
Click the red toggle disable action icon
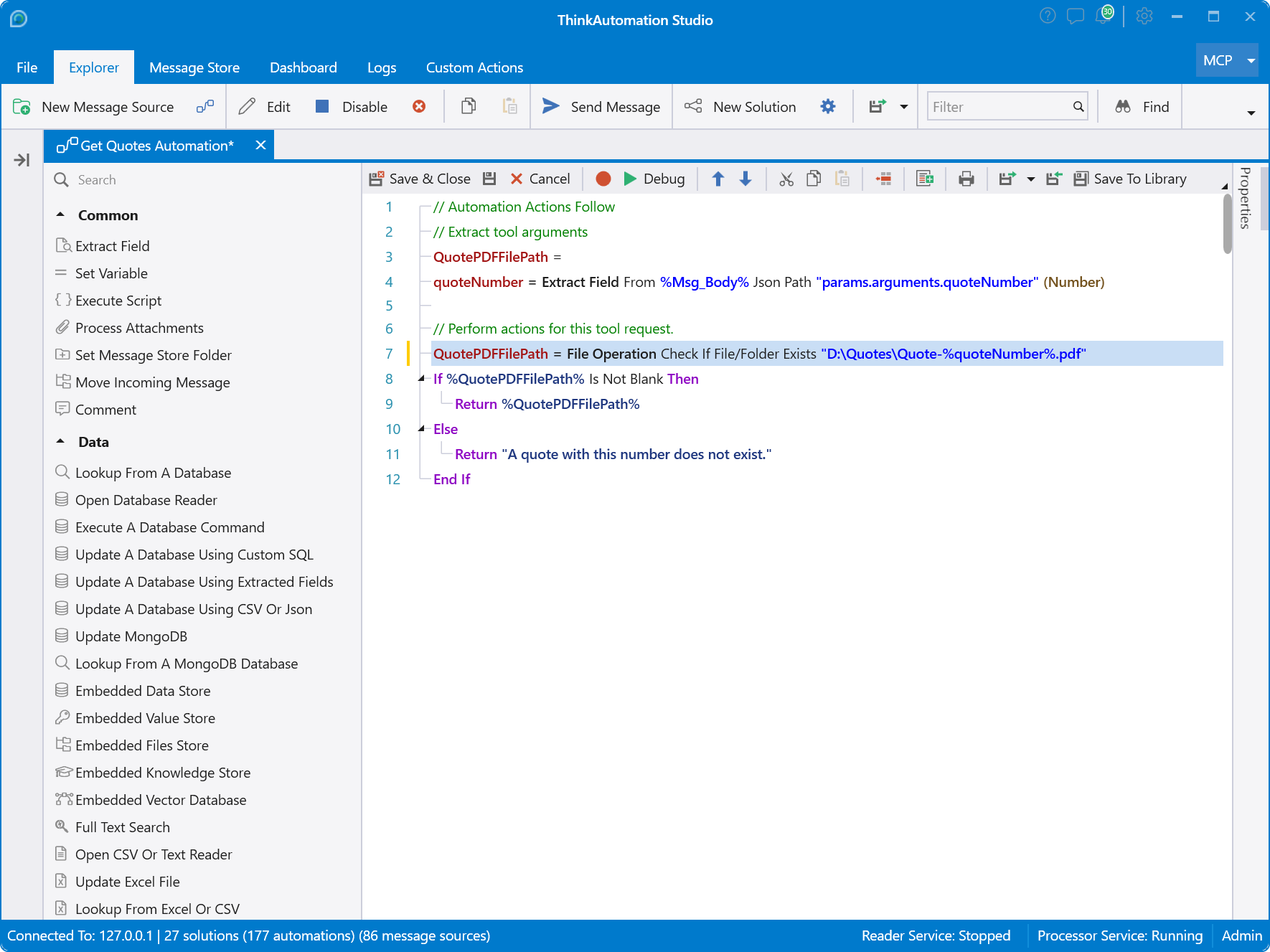coord(883,179)
